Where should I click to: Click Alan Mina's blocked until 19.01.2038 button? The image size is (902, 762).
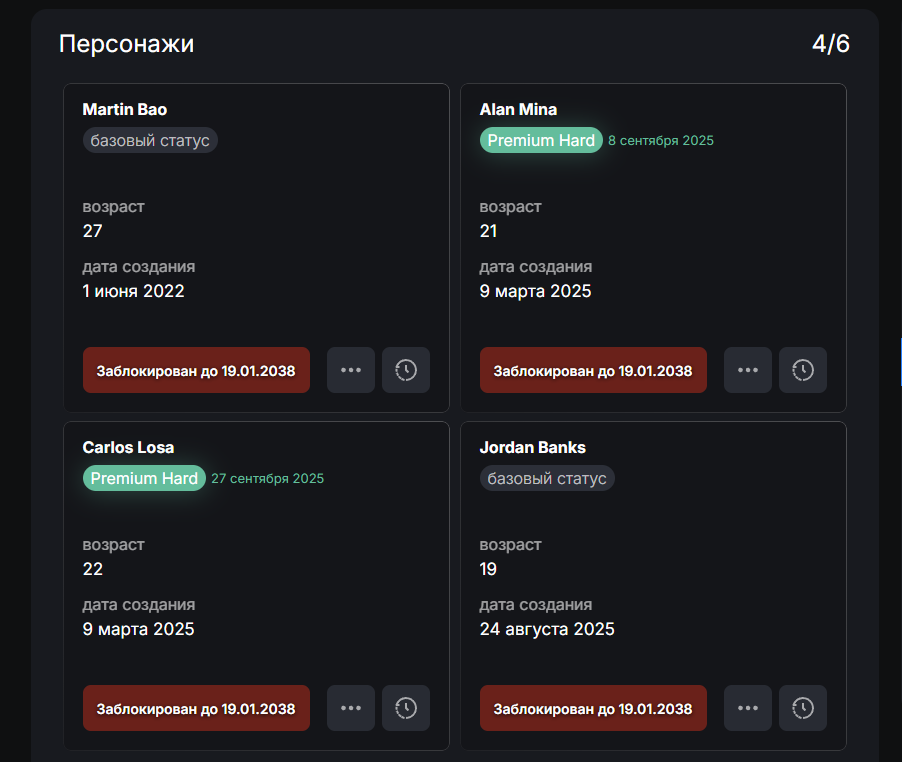pyautogui.click(x=593, y=370)
